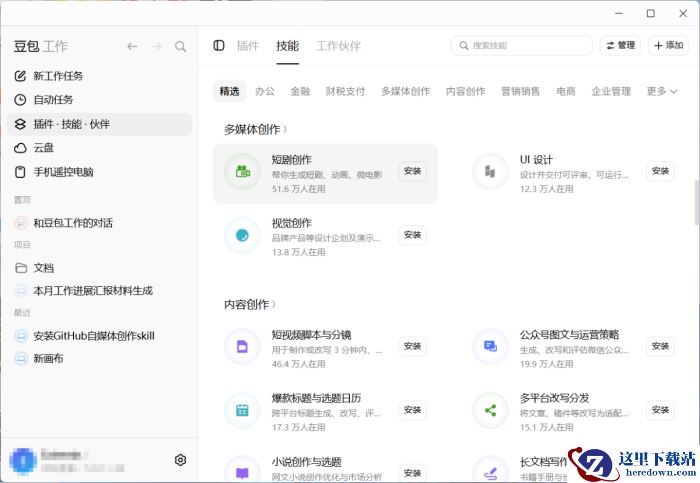This screenshot has height=483, width=700.
Task: Click the 搜索技能 search field
Action: (522, 46)
